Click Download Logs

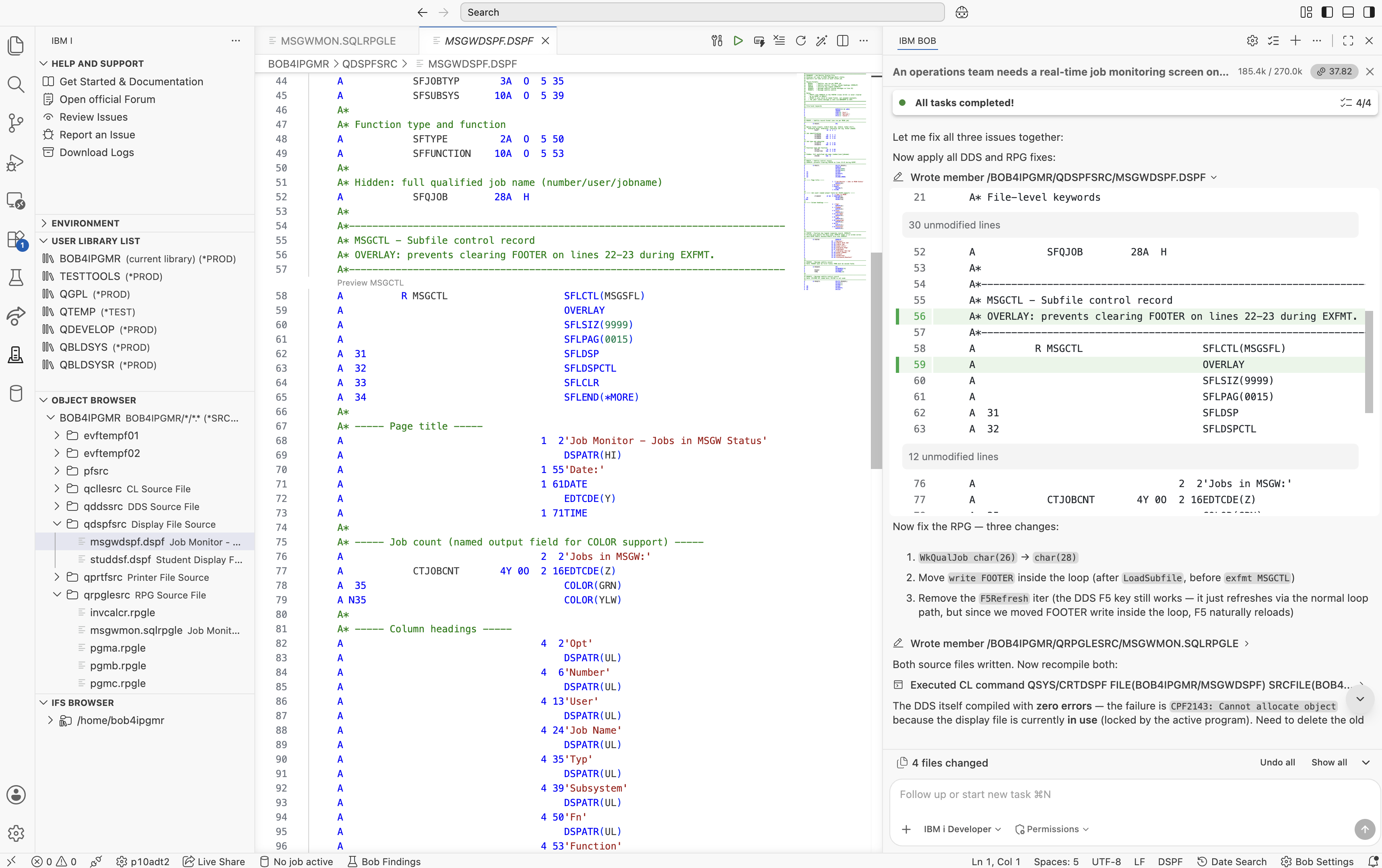click(97, 152)
